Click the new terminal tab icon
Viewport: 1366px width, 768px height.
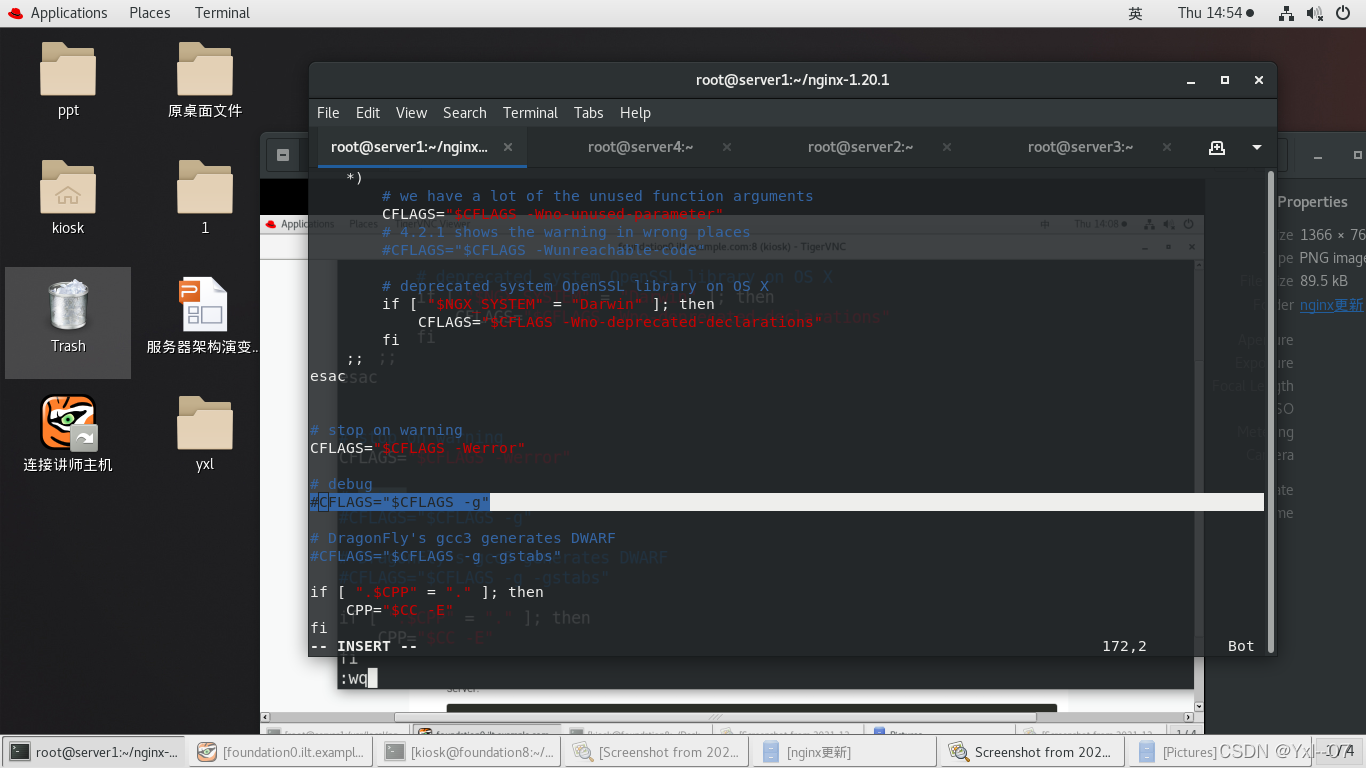pos(1217,147)
